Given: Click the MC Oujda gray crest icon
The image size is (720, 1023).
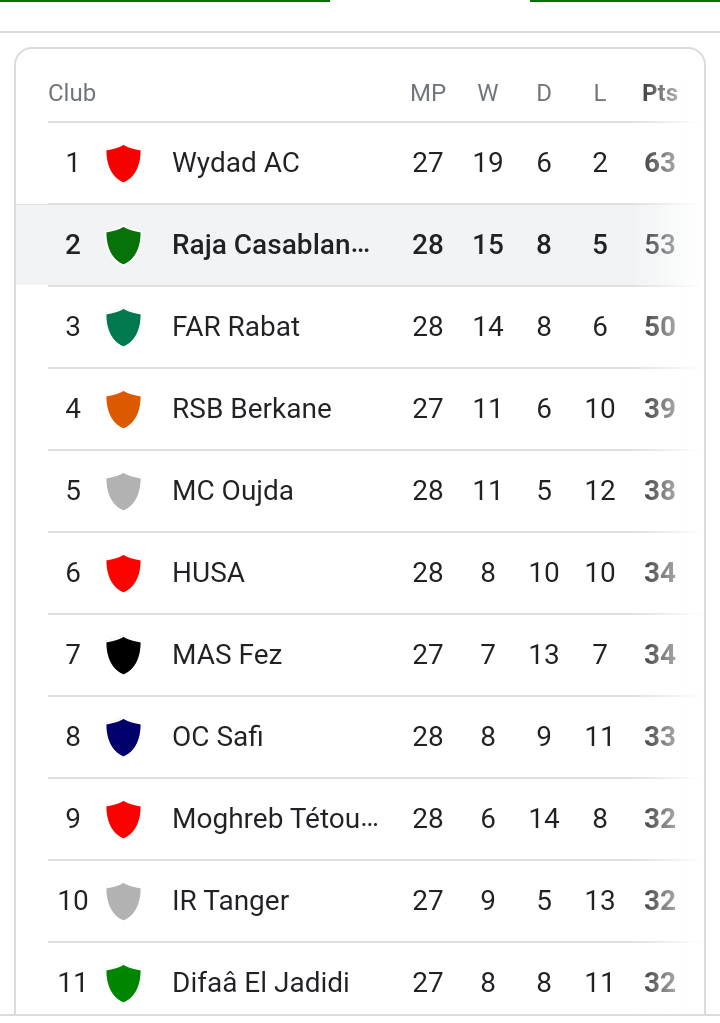Looking at the screenshot, I should (123, 491).
